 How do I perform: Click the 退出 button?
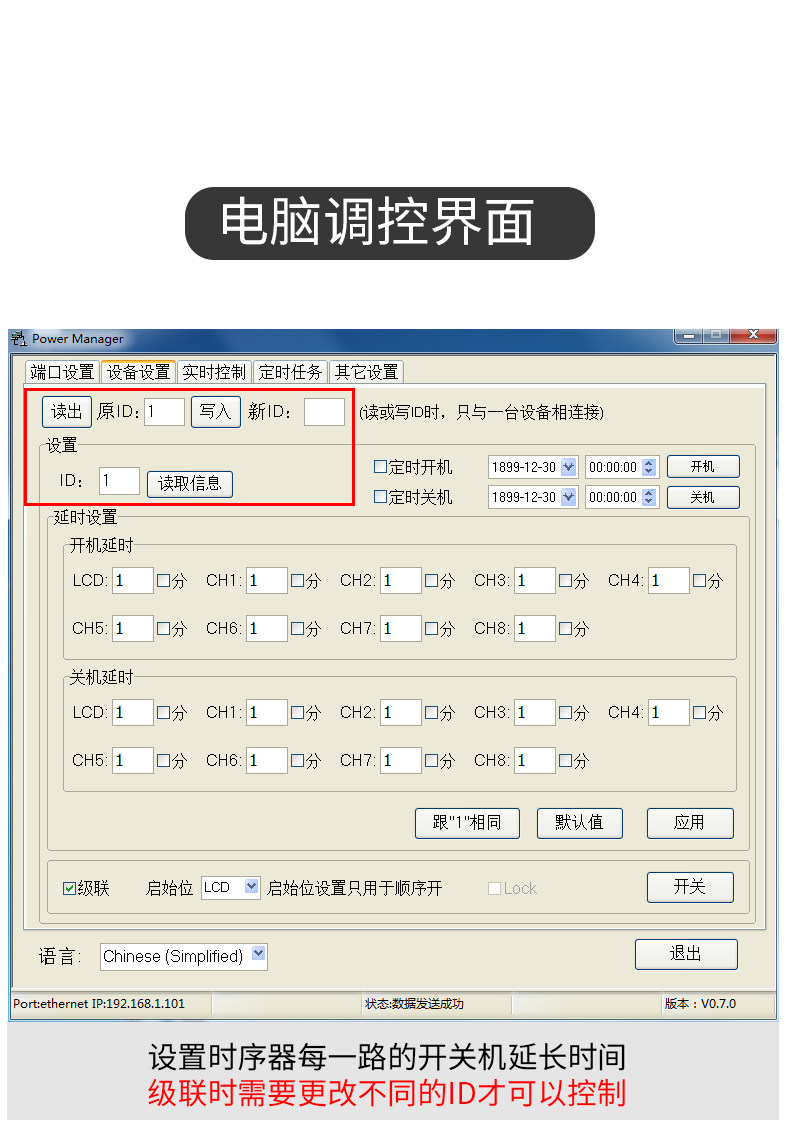pos(686,954)
